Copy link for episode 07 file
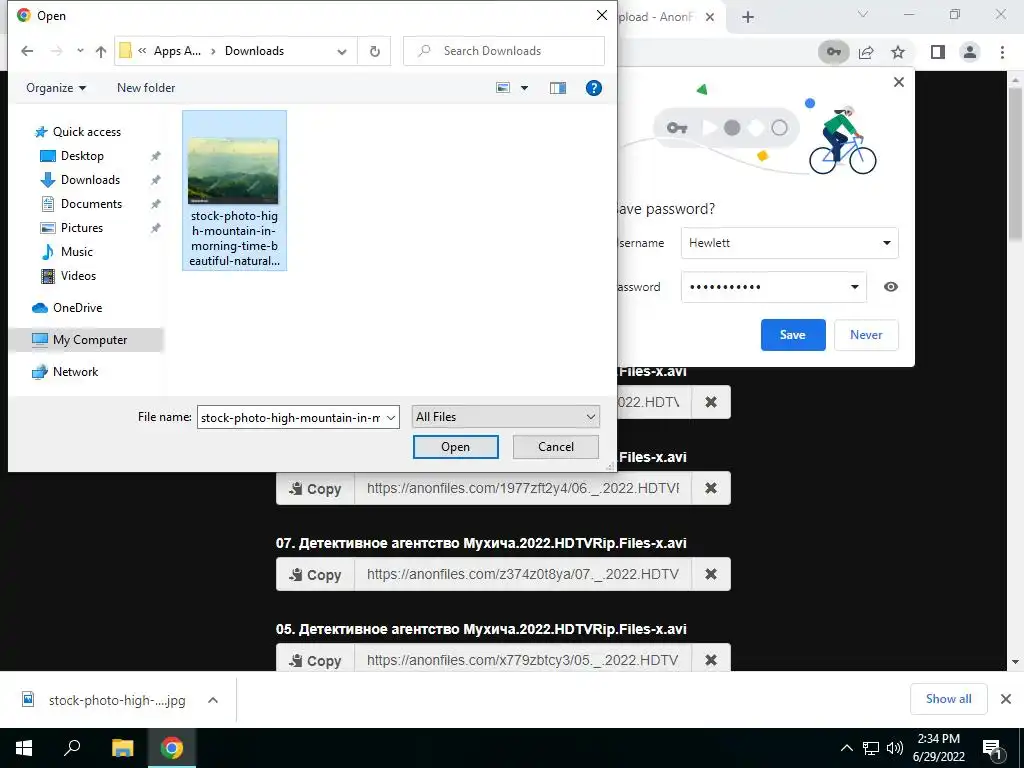Image resolution: width=1024 pixels, height=768 pixels. pyautogui.click(x=315, y=575)
